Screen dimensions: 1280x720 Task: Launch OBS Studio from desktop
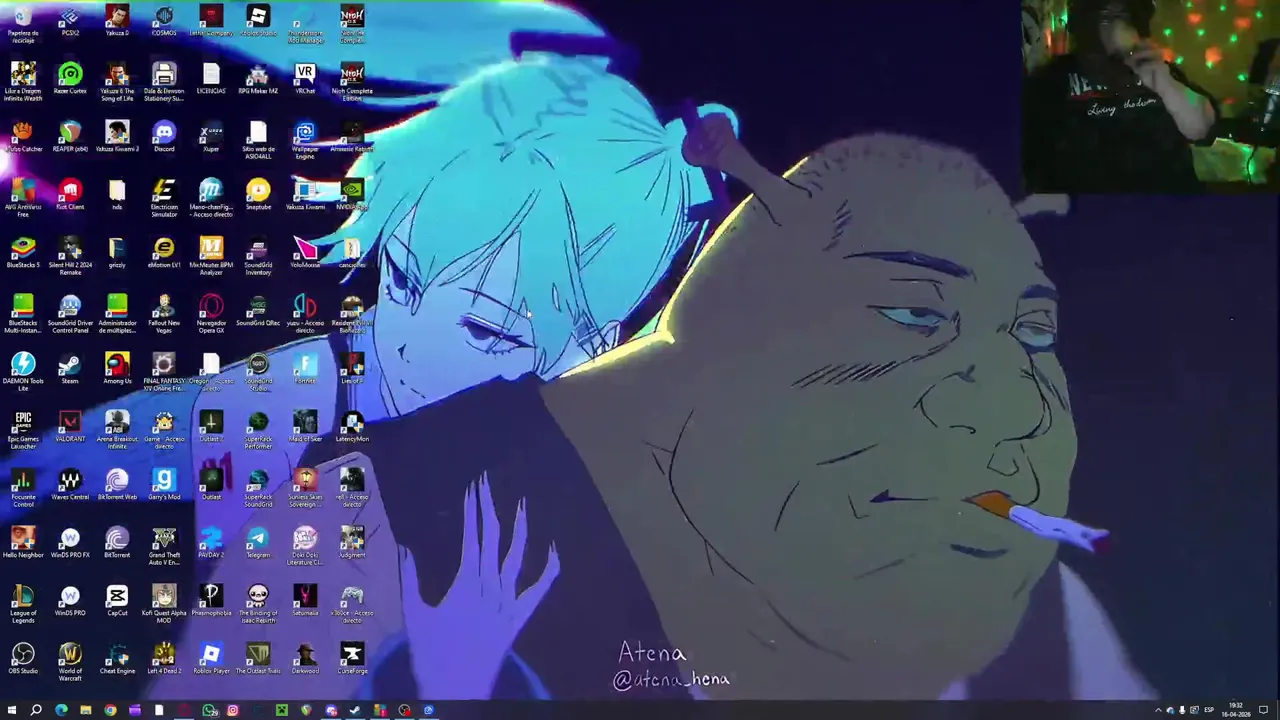pyautogui.click(x=23, y=660)
